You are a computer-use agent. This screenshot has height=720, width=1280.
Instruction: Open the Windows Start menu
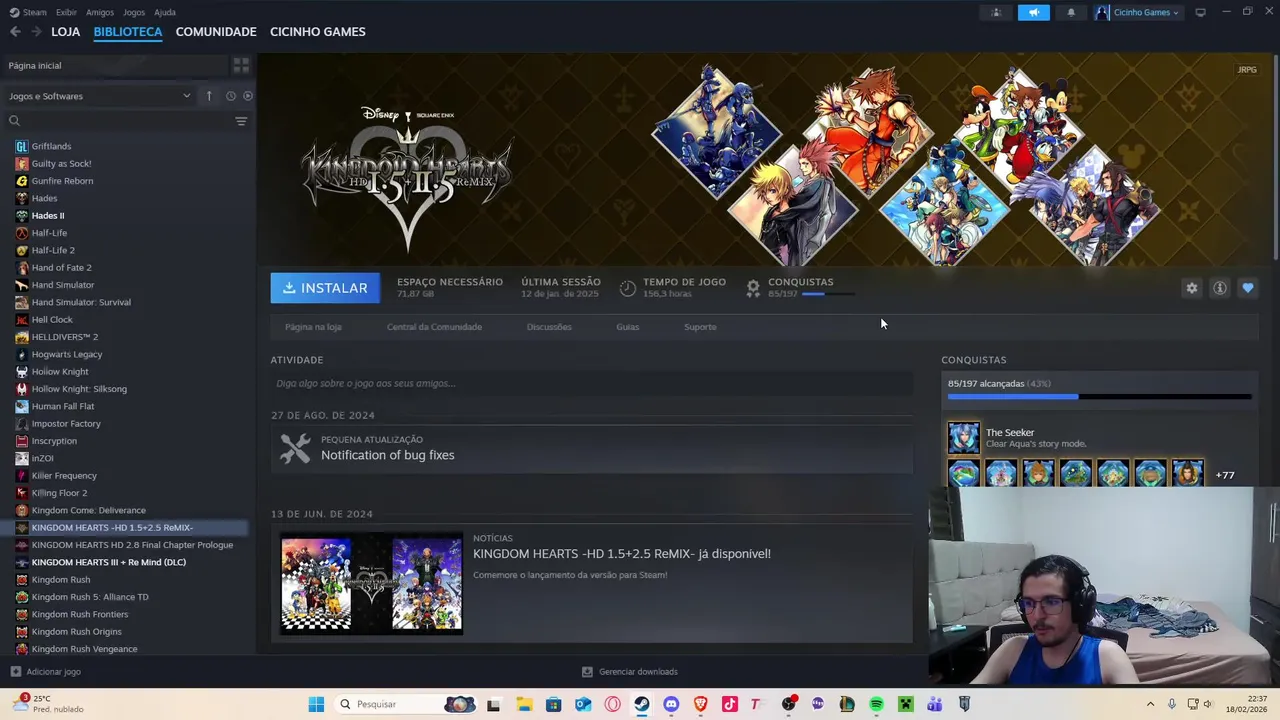[316, 704]
